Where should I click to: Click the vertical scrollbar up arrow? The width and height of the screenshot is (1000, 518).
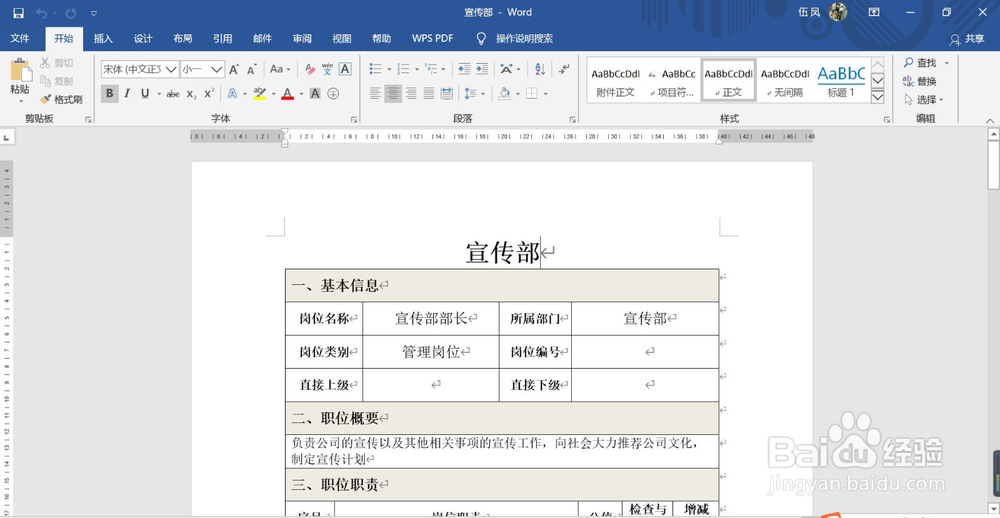pos(994,134)
